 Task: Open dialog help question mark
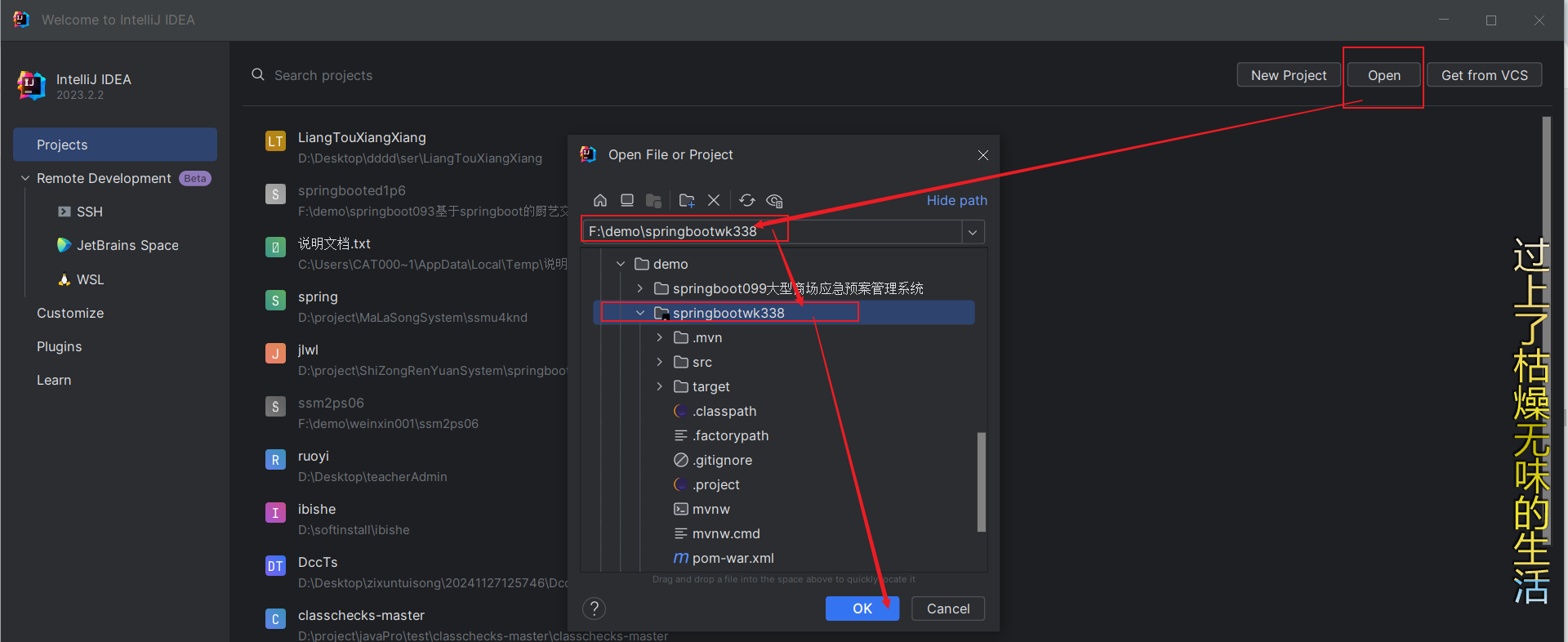pyautogui.click(x=595, y=609)
